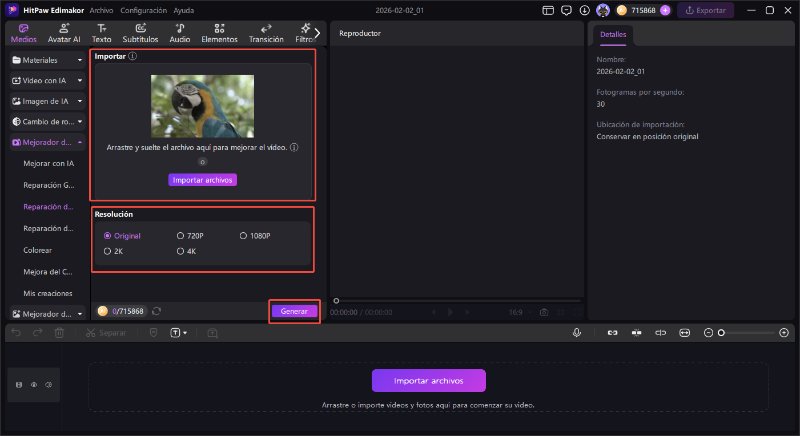Open the Ayuda menu
The width and height of the screenshot is (800, 436).
pos(184,10)
